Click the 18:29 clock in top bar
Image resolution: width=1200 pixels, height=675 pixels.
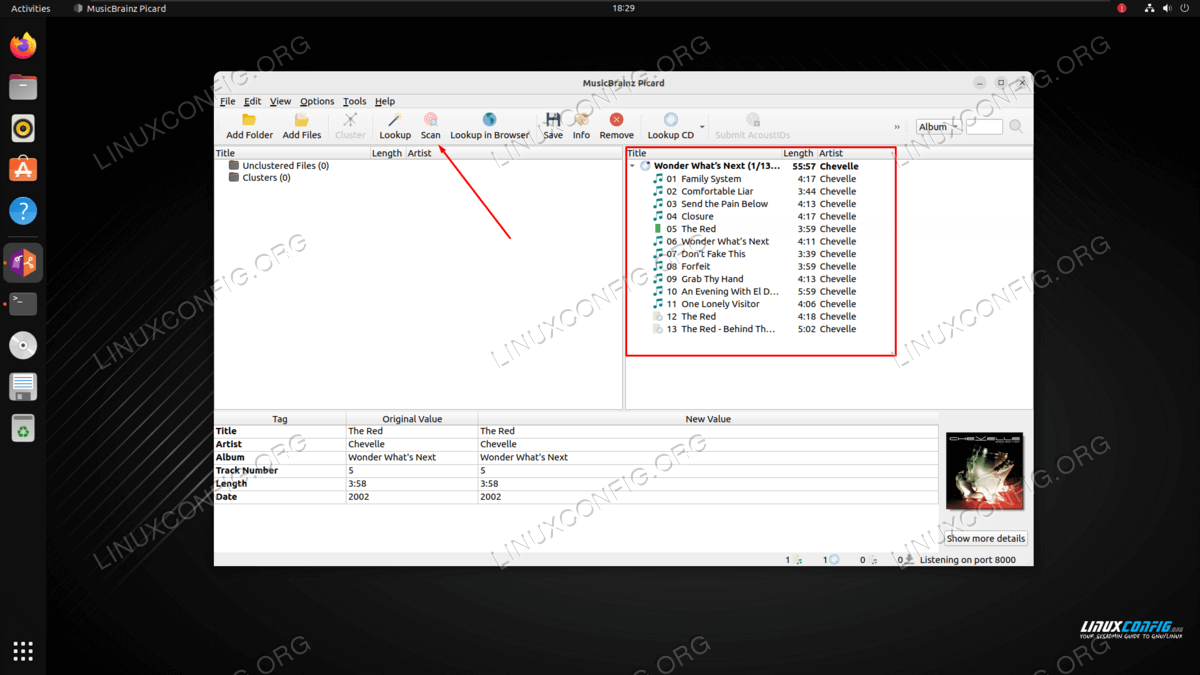click(x=623, y=8)
